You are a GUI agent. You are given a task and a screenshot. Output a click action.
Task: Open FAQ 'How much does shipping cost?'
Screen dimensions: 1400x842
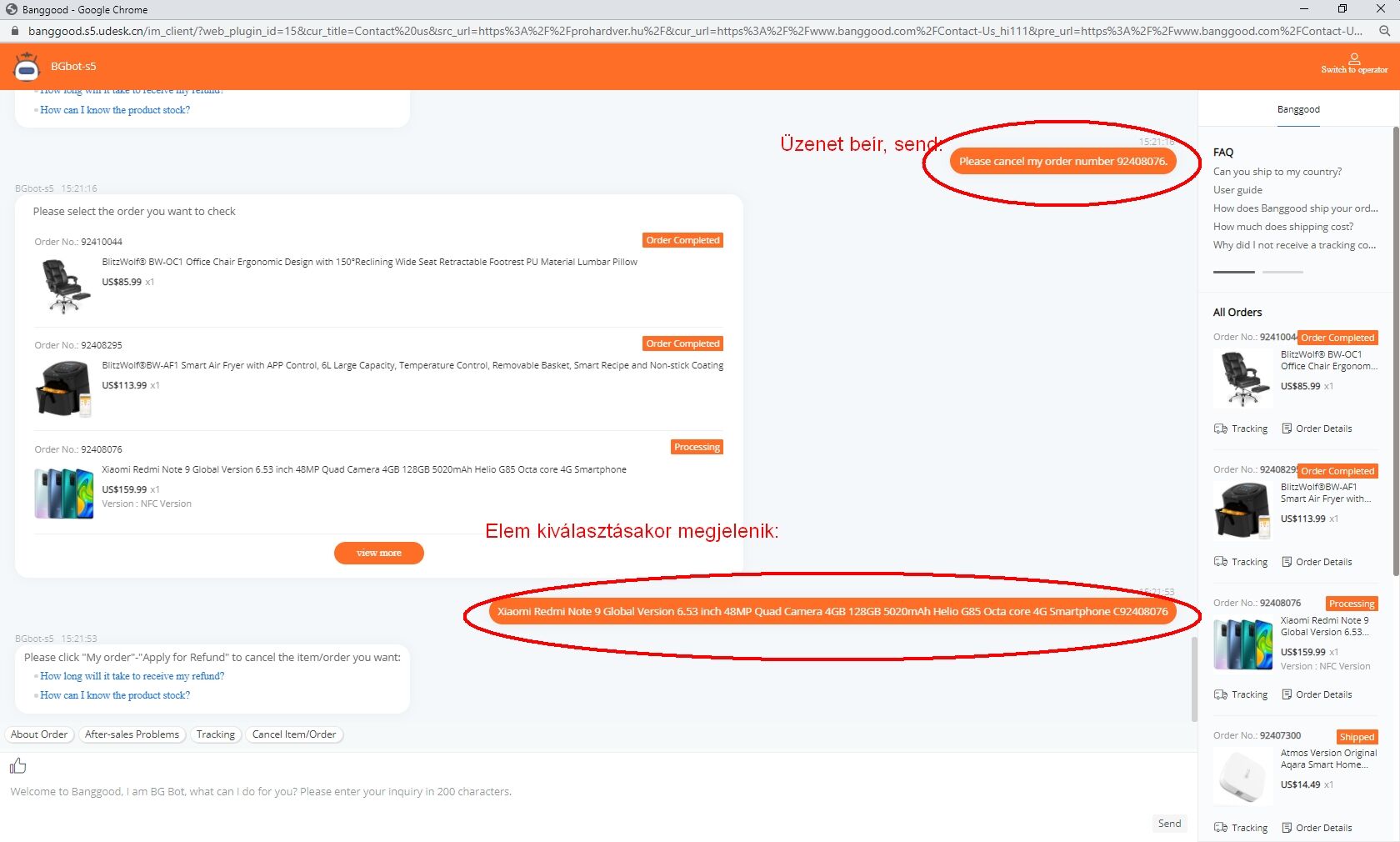[x=1283, y=227]
